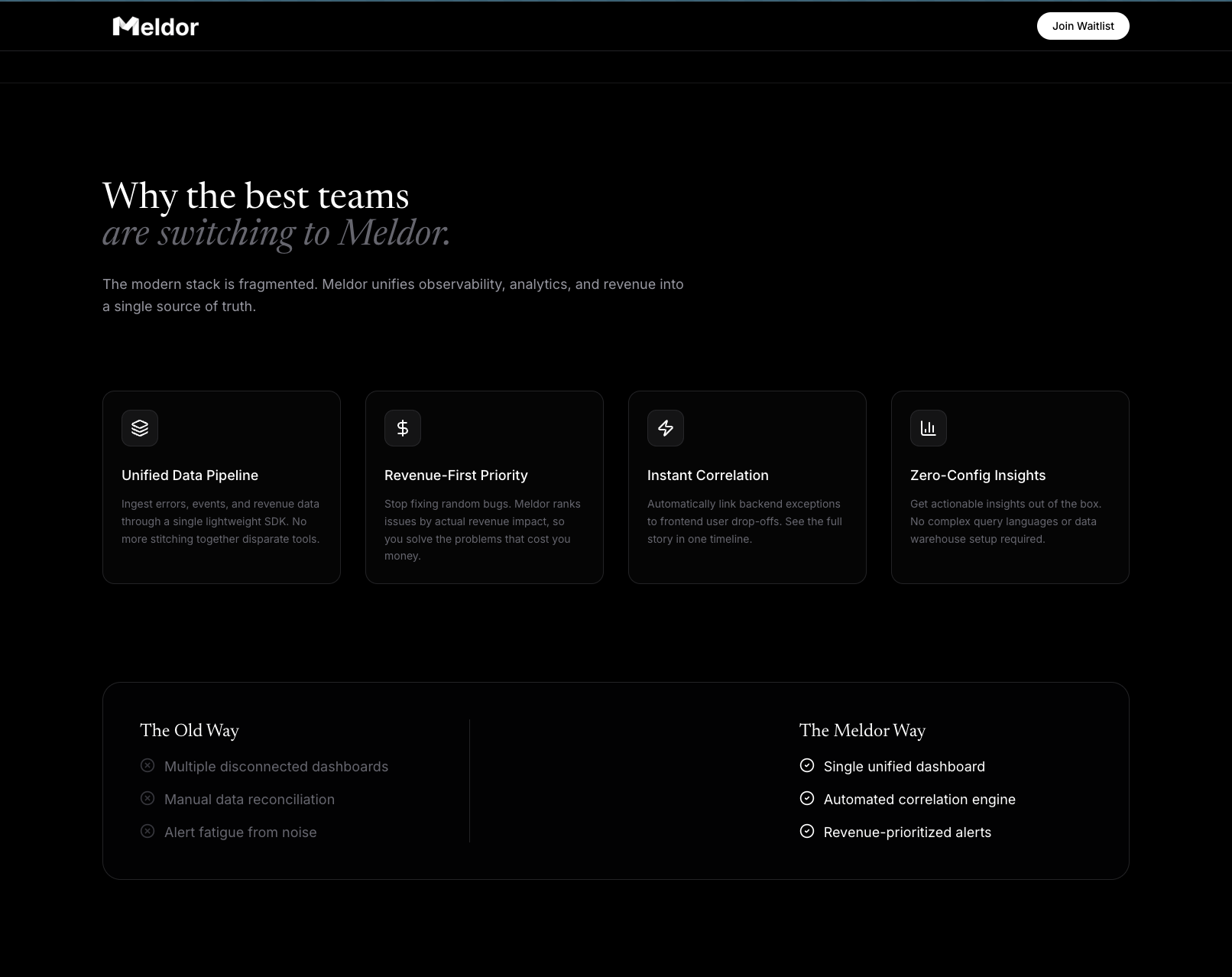The height and width of the screenshot is (977, 1232).
Task: Click the x-circle icon beside Manual data reconciliation
Action: tap(148, 797)
